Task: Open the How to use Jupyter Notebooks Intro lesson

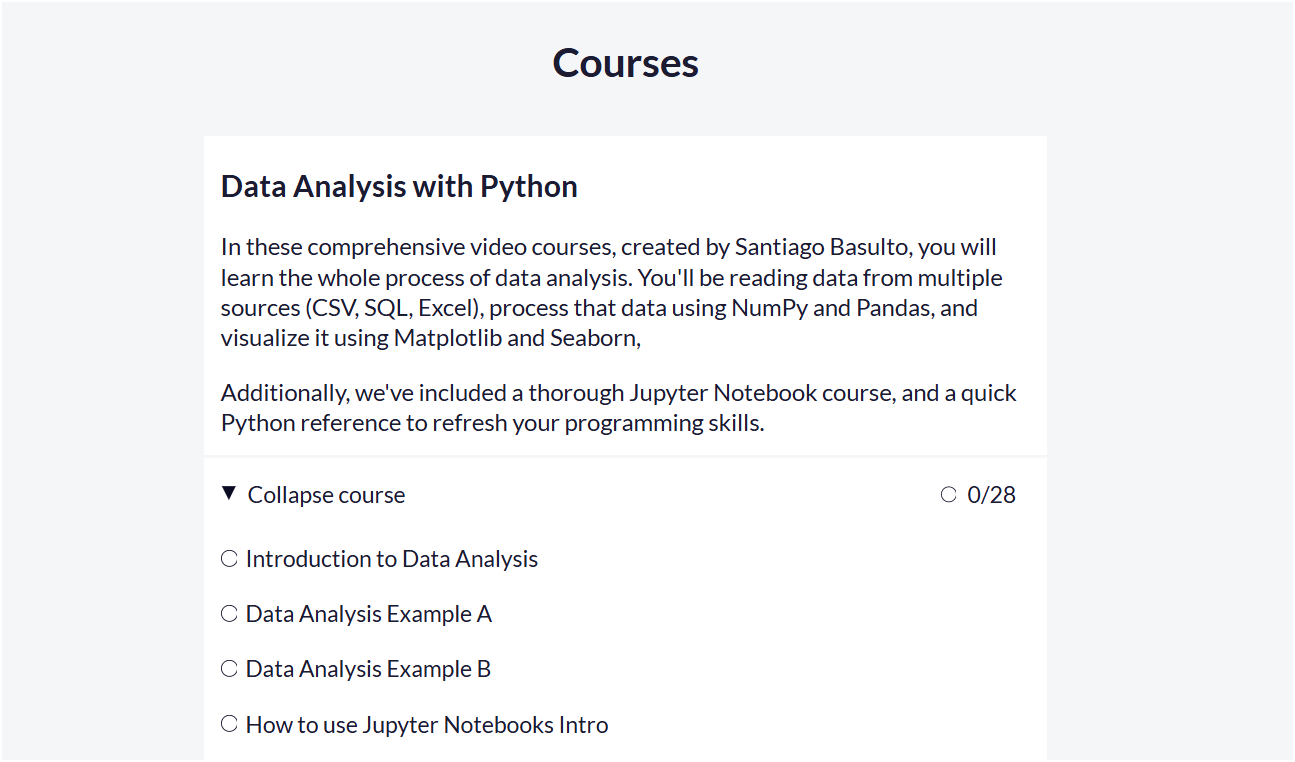Action: [427, 723]
